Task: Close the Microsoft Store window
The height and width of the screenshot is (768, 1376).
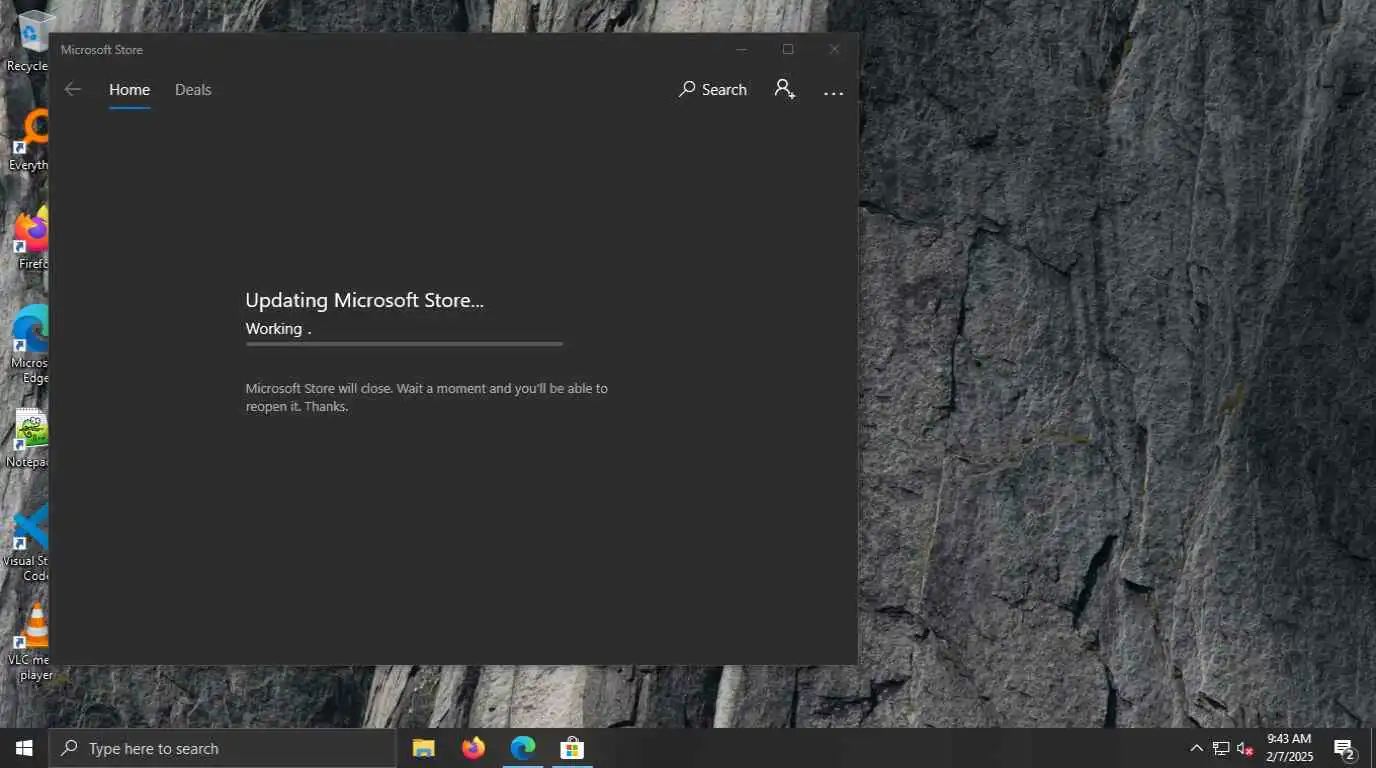Action: click(x=834, y=49)
